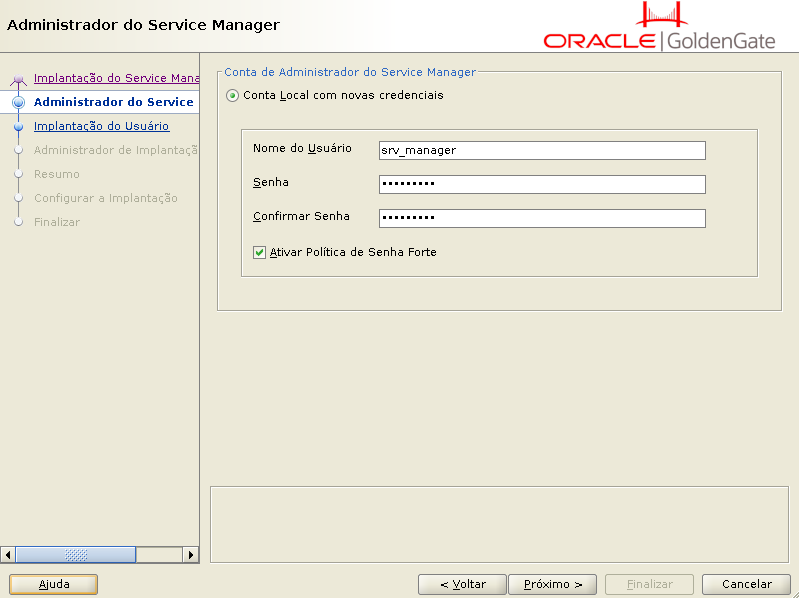The width and height of the screenshot is (799, 598).
Task: Focus the Senha password field
Action: pos(542,184)
